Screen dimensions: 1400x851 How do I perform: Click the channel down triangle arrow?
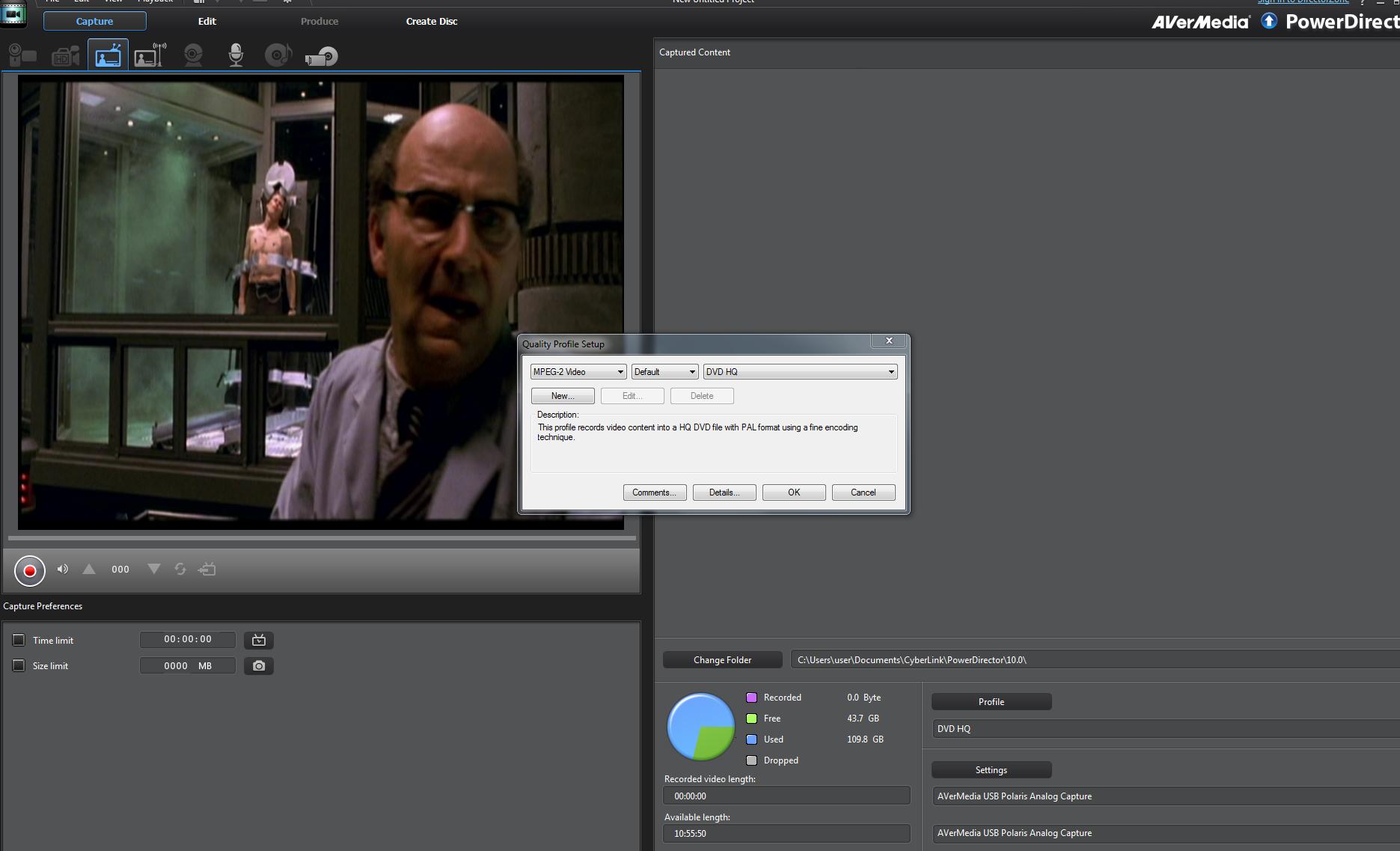tap(154, 569)
